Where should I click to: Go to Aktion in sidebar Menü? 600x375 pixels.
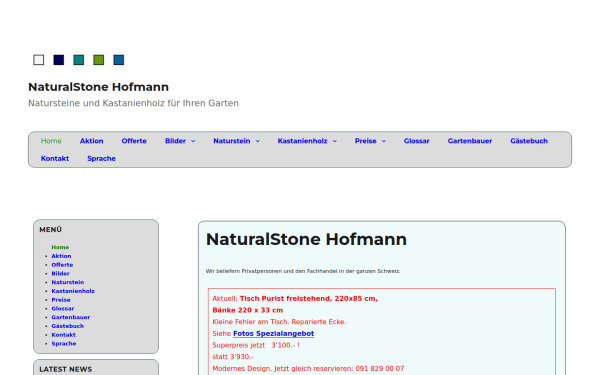point(61,256)
